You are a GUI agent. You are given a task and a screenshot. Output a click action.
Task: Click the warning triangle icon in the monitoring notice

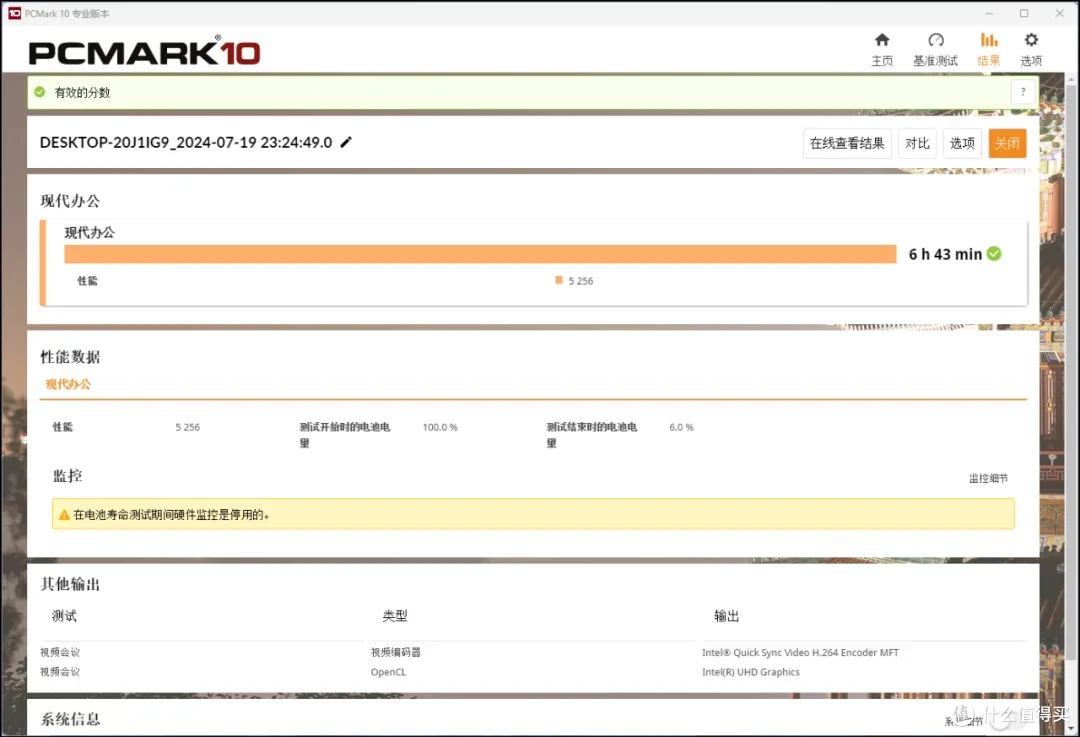point(64,515)
